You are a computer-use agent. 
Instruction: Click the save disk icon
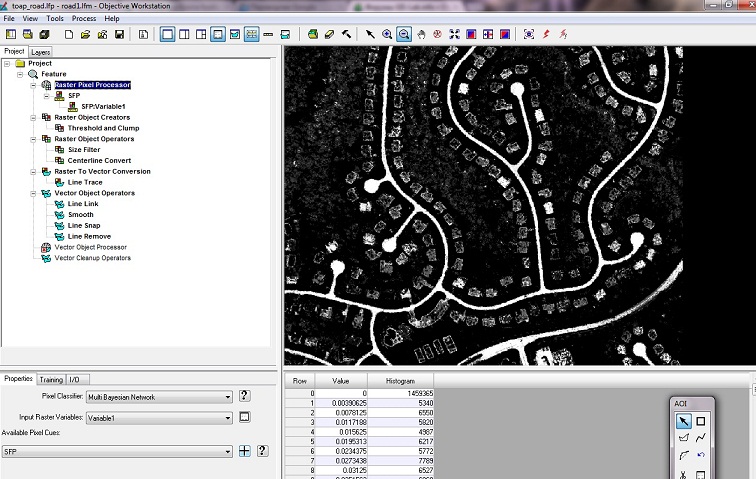(x=120, y=34)
